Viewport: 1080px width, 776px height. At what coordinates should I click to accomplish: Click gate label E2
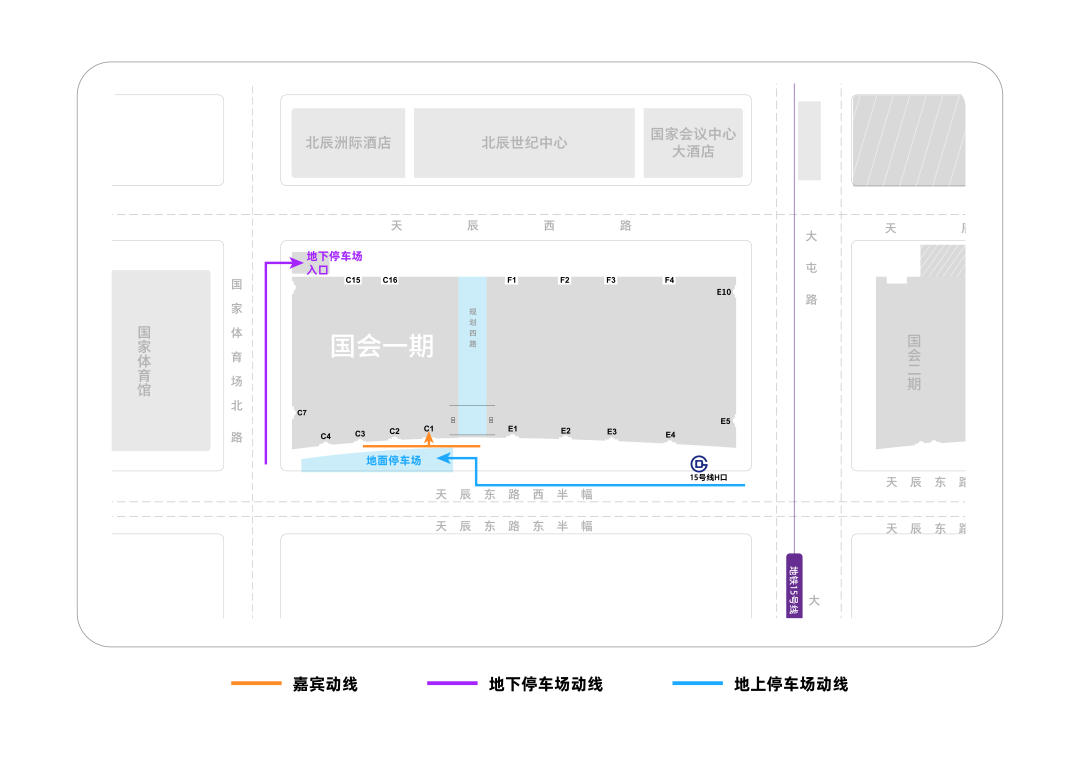pos(565,431)
